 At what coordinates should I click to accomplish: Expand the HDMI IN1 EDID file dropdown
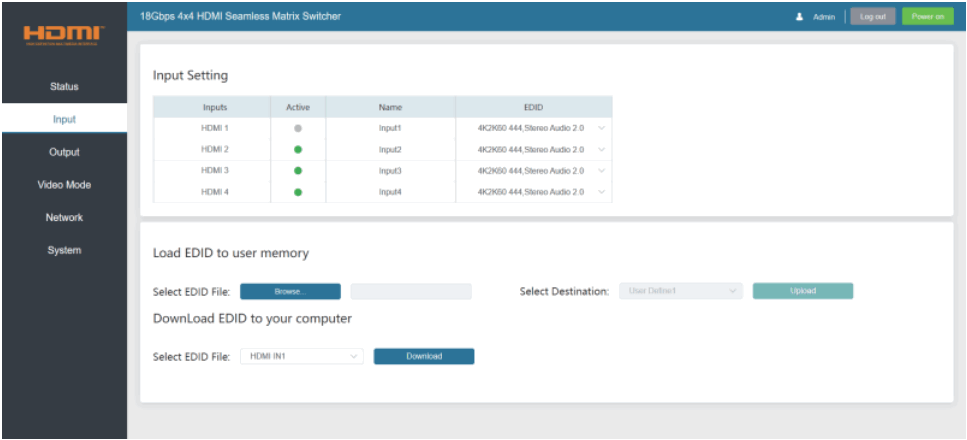pyautogui.click(x=301, y=356)
